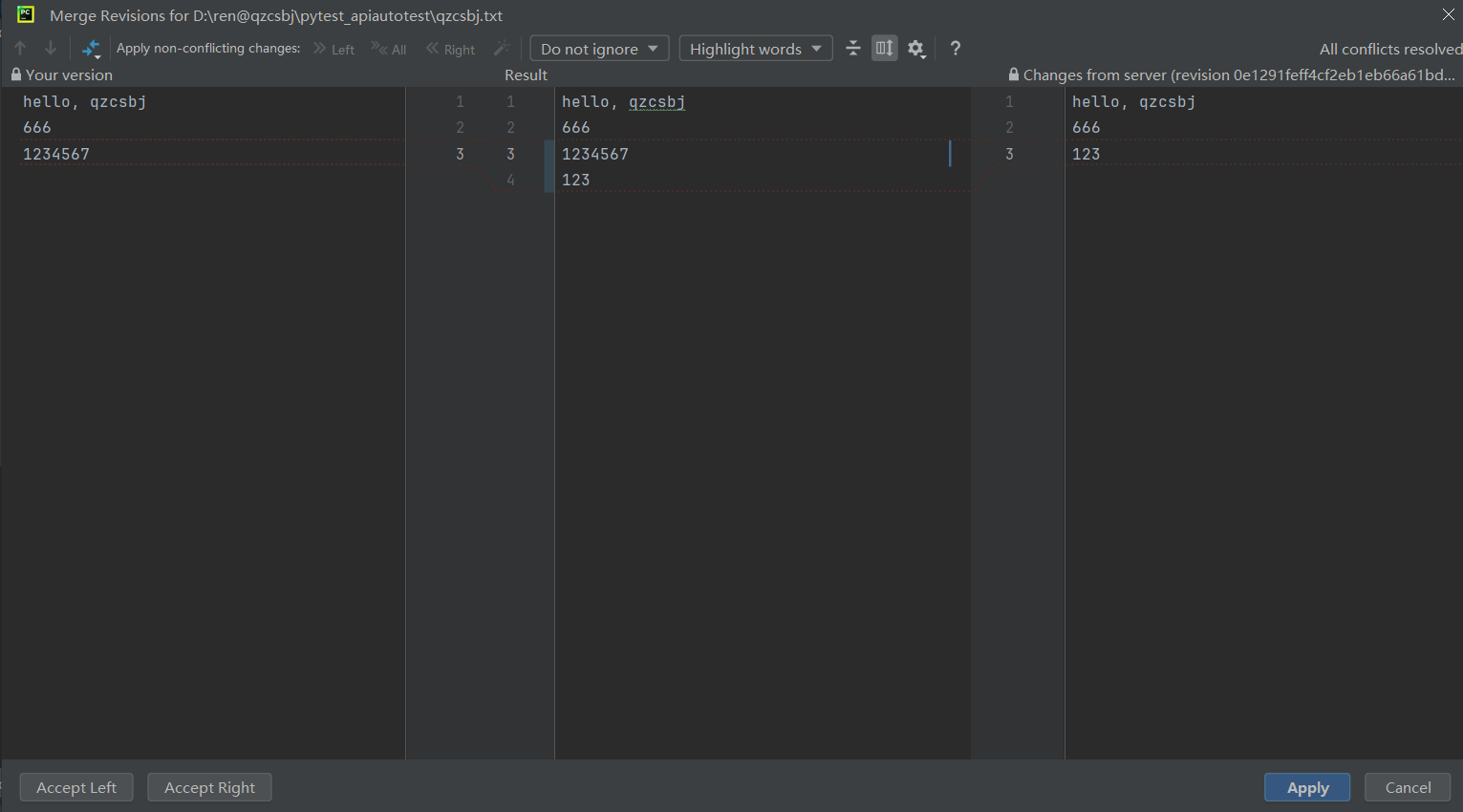Open the Do not ignore dropdown
The image size is (1463, 812).
[x=599, y=49]
